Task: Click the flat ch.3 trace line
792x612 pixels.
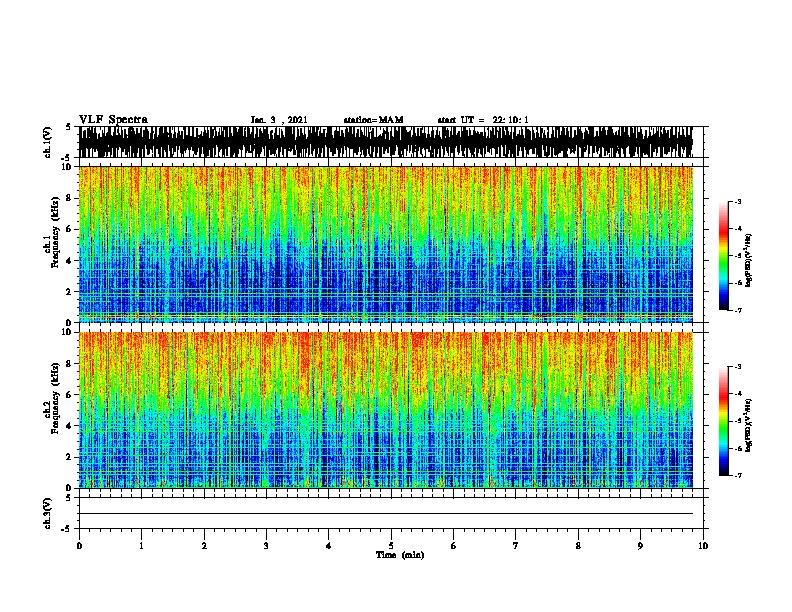Action: [x=386, y=514]
